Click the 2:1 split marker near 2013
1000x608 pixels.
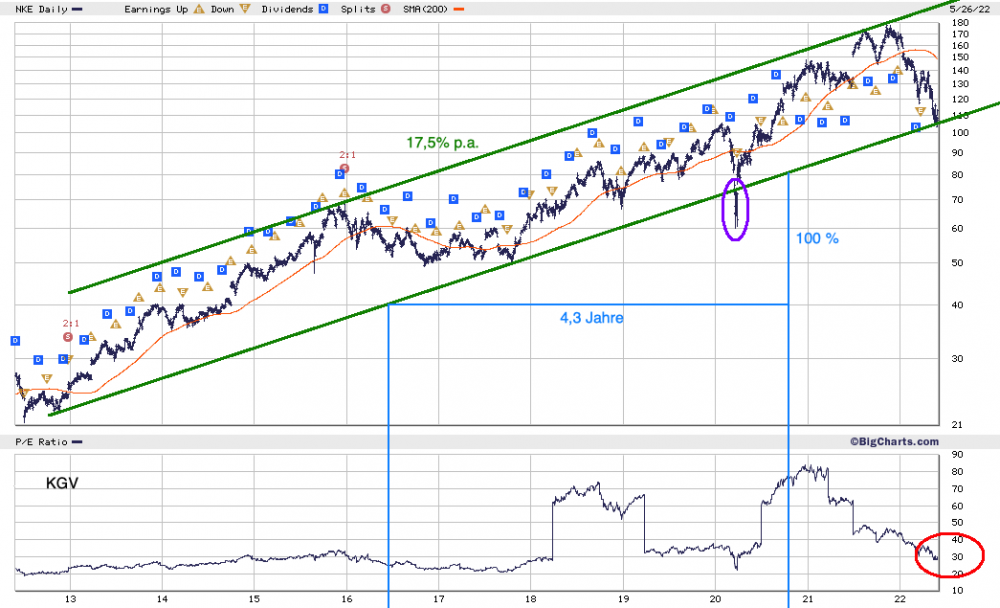68,337
